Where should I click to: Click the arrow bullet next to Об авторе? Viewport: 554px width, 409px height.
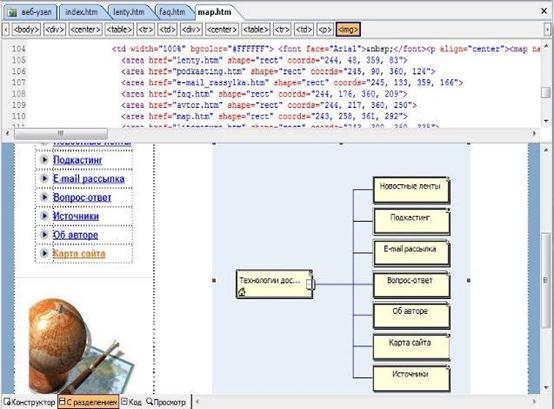click(x=44, y=234)
